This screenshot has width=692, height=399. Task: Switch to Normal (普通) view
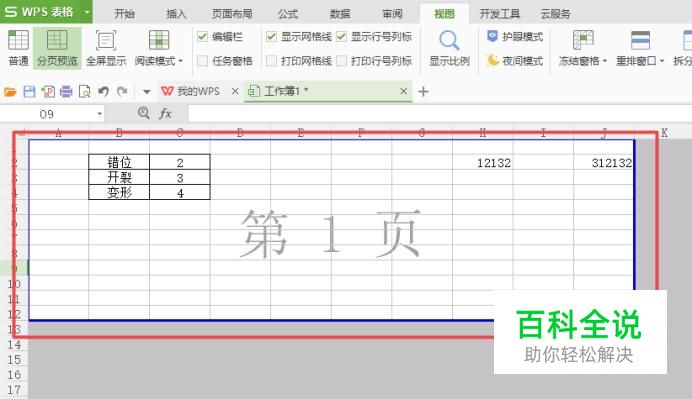click(18, 48)
